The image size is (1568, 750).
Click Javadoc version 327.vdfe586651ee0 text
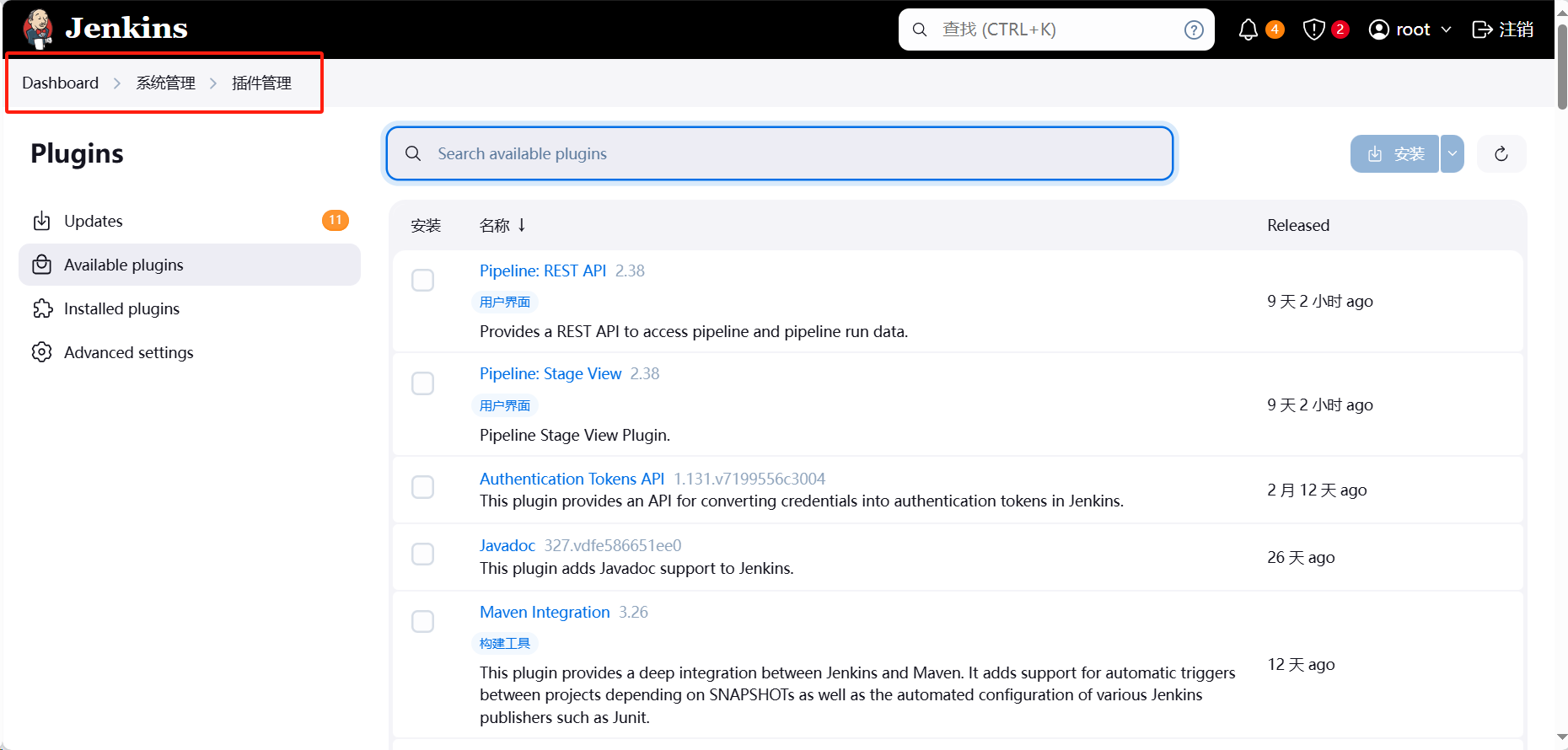coord(613,545)
